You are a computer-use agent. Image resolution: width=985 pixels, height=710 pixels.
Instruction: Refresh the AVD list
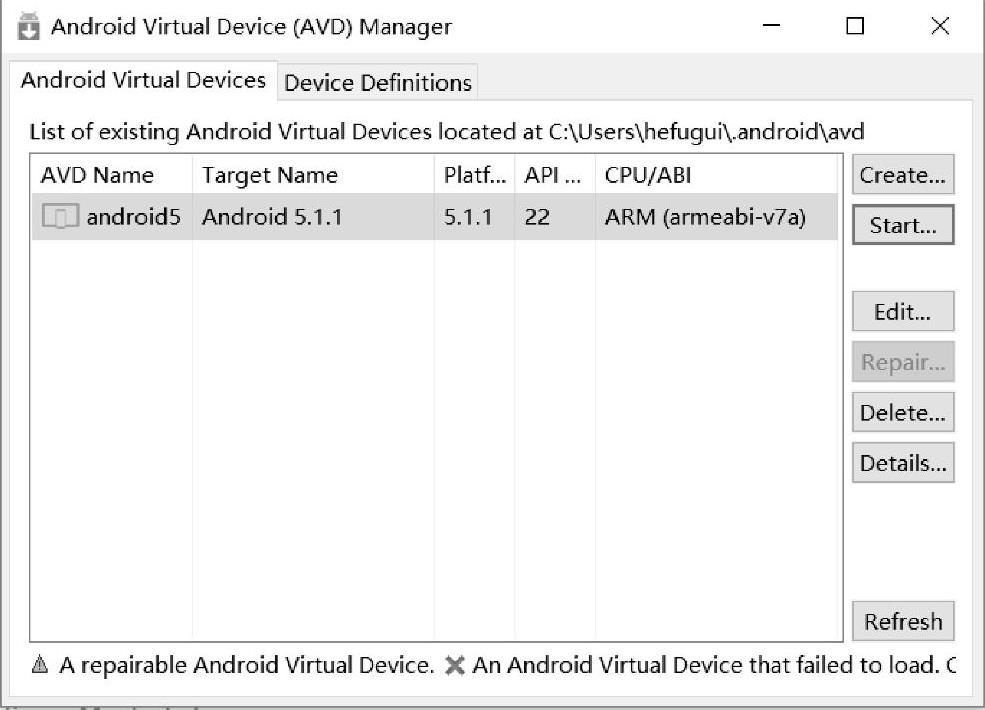pos(903,621)
